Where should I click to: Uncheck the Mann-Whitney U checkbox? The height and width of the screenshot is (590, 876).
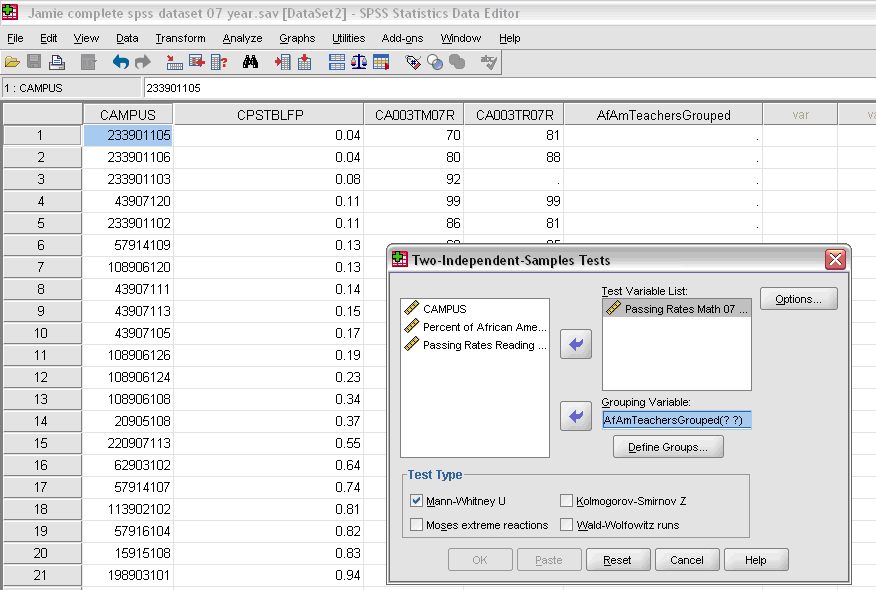417,500
